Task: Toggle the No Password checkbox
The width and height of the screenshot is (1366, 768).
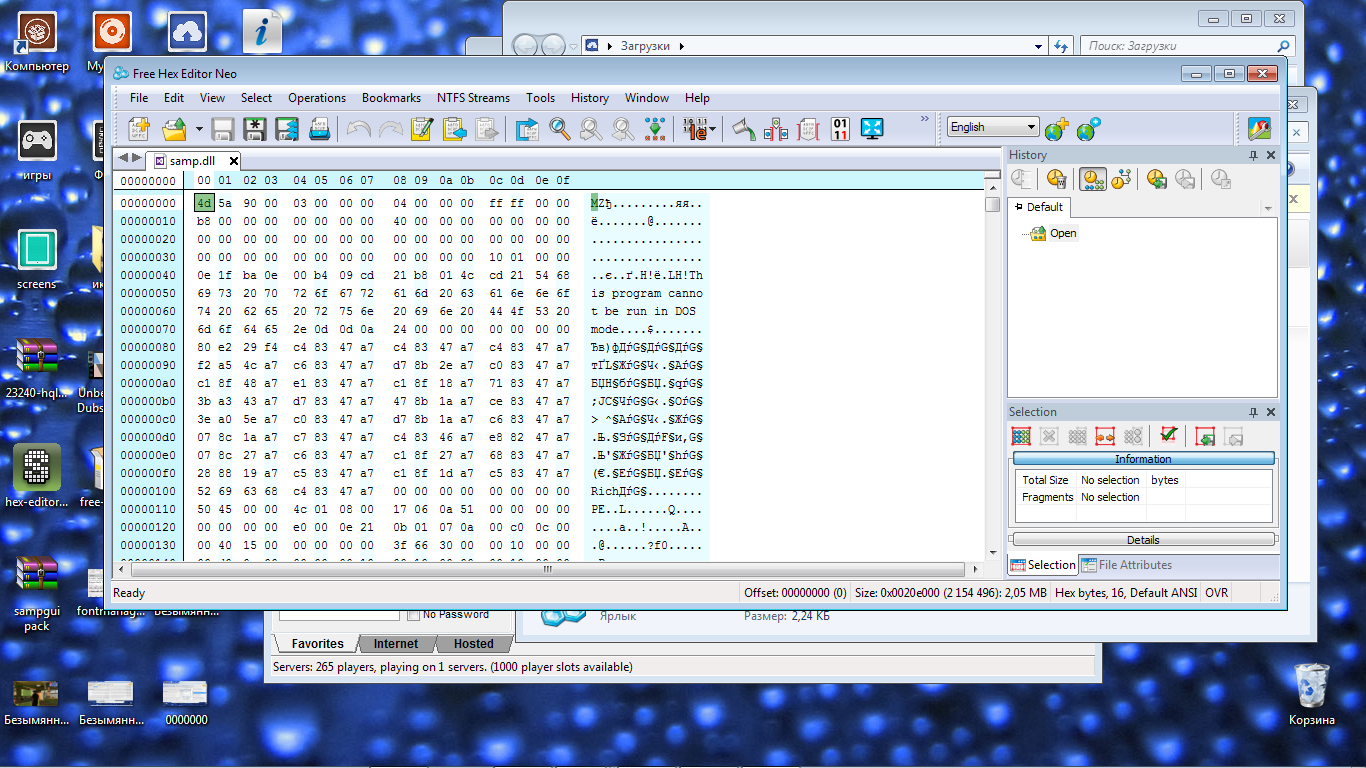Action: pyautogui.click(x=413, y=615)
